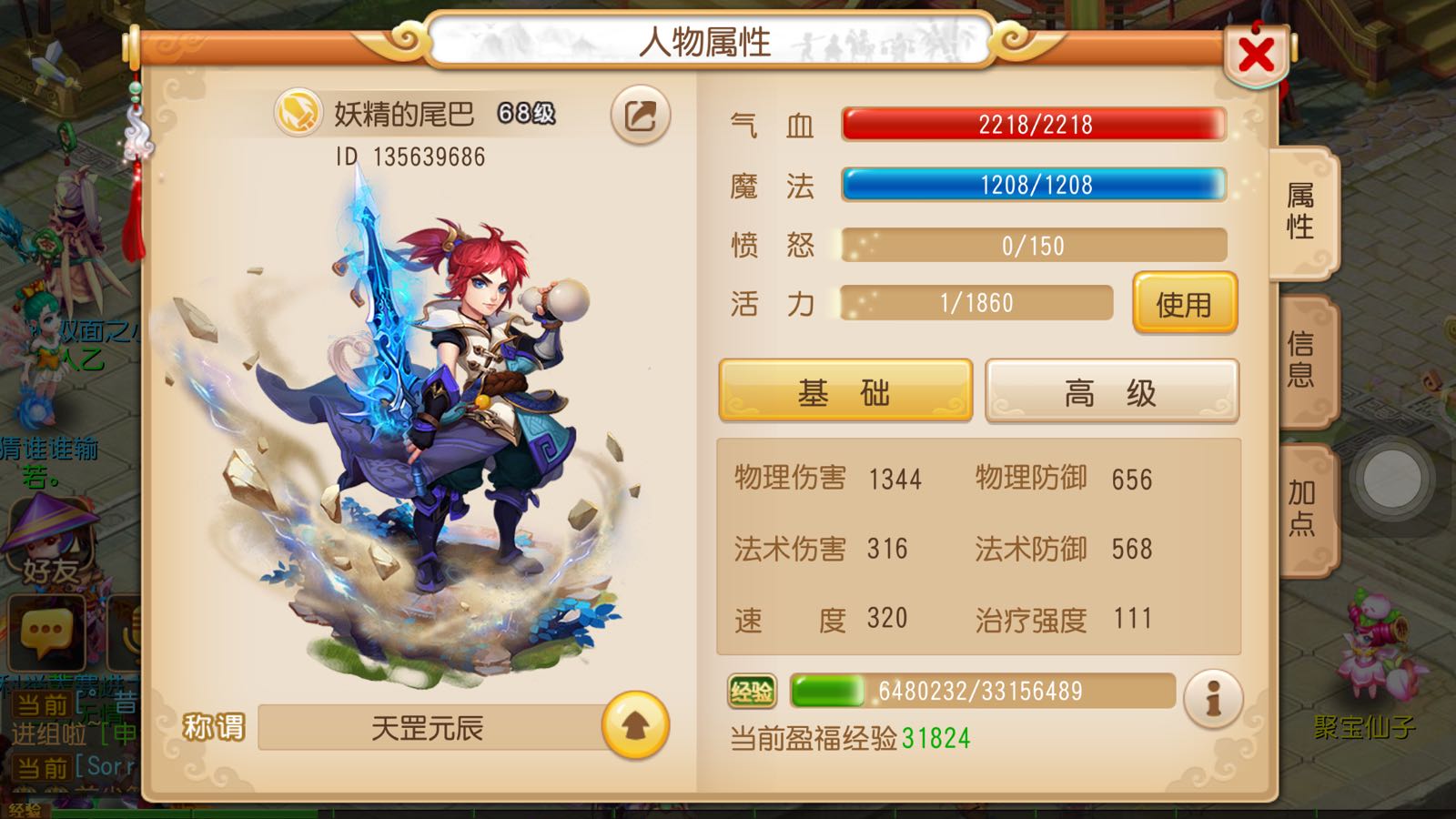Expand the title list with up arrow
This screenshot has width=1456, height=819.
click(635, 725)
